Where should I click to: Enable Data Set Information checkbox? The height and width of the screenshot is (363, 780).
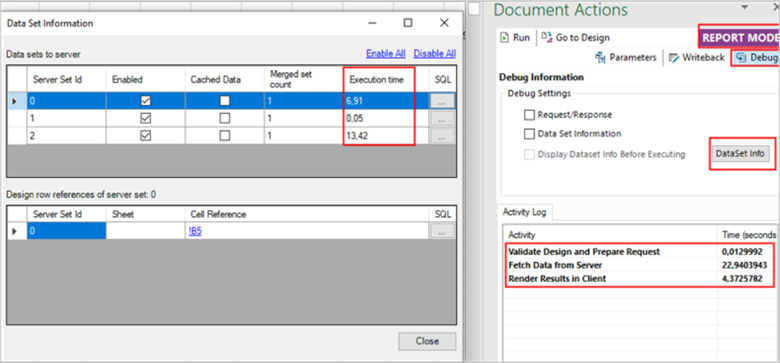coord(529,134)
